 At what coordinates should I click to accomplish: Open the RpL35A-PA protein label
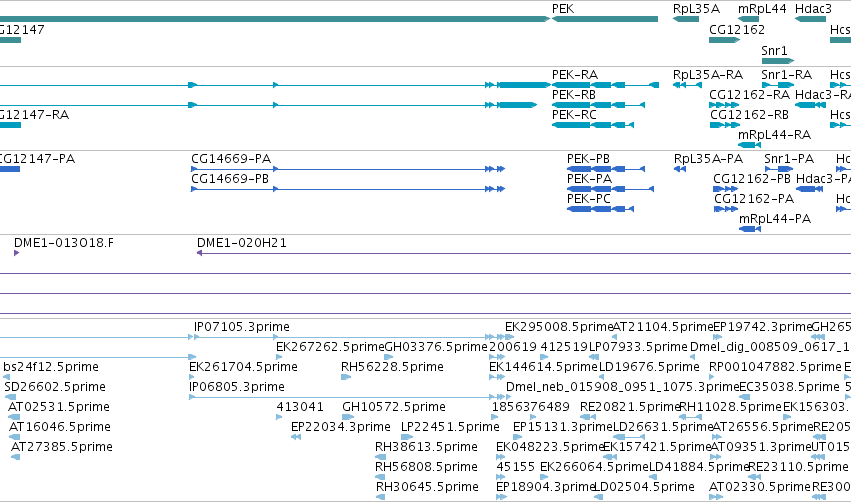coord(708,158)
